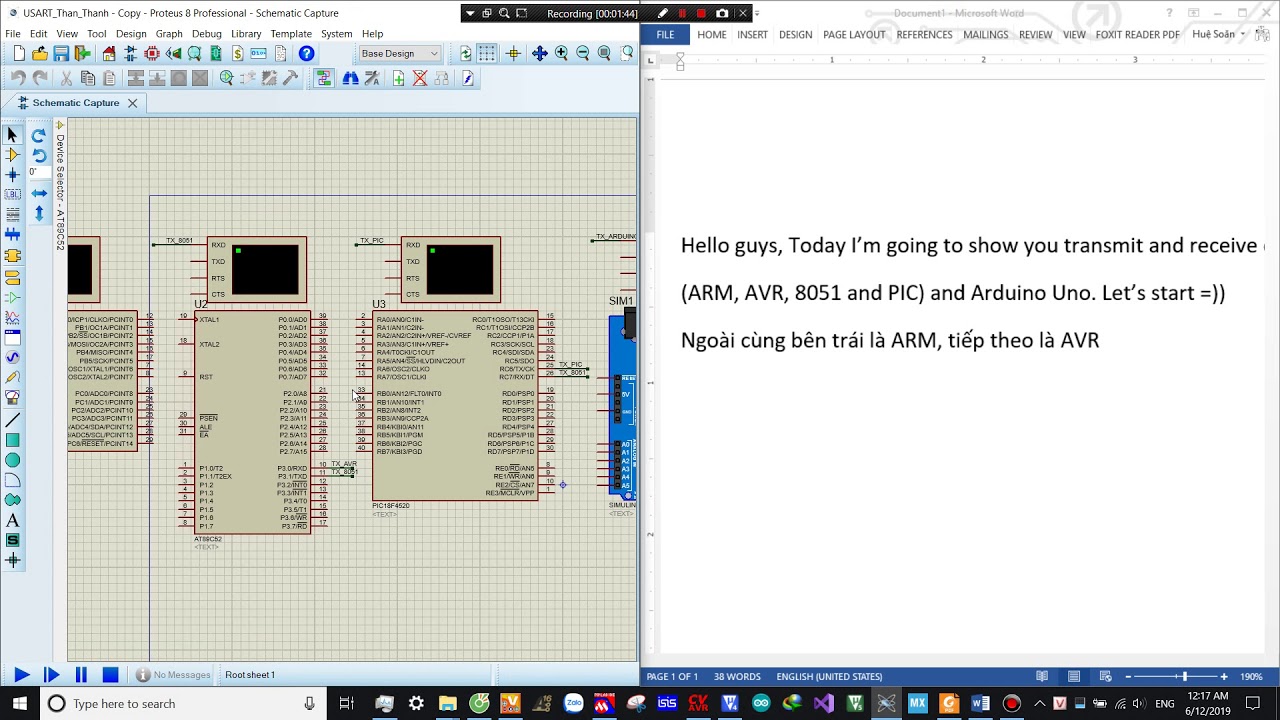This screenshot has width=1280, height=720.
Task: Click the rotation angle input field
Action: point(39,172)
